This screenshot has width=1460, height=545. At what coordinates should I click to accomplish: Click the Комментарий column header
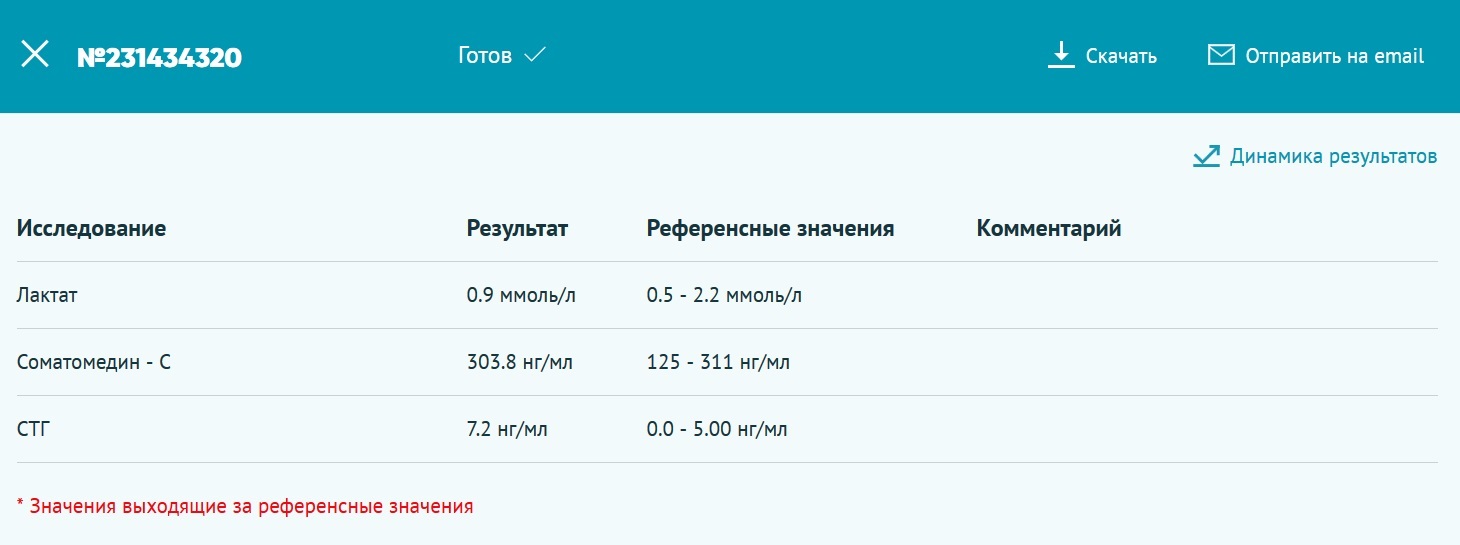[1048, 228]
